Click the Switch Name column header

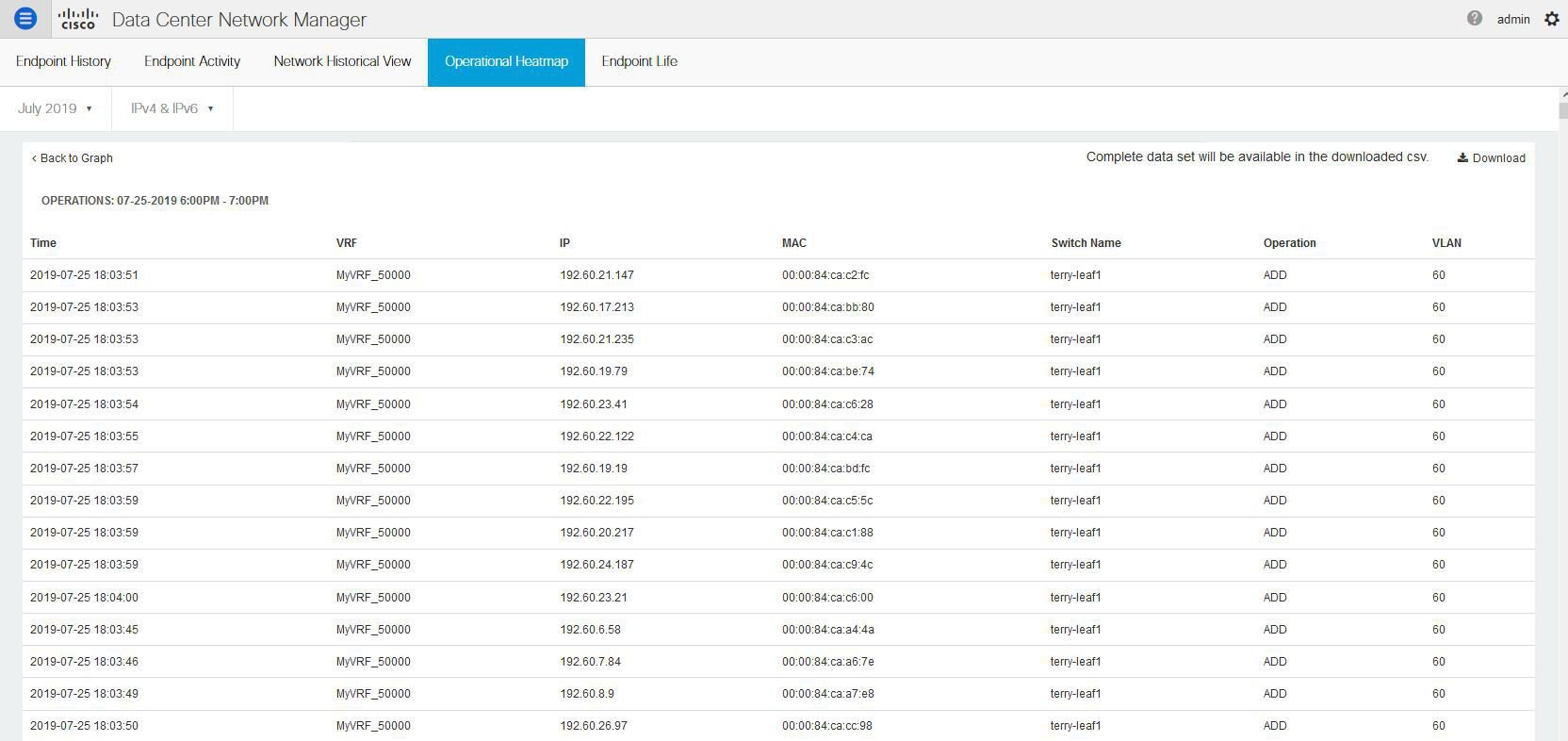pos(1086,243)
